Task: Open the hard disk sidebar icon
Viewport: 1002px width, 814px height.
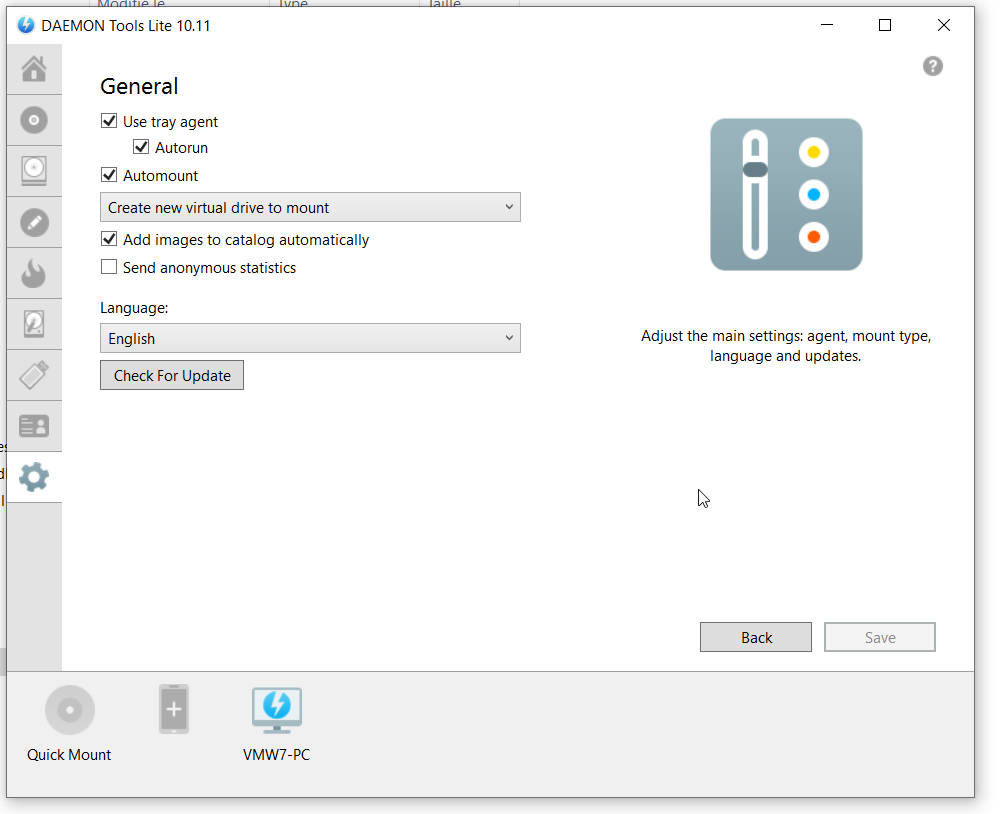Action: (34, 324)
